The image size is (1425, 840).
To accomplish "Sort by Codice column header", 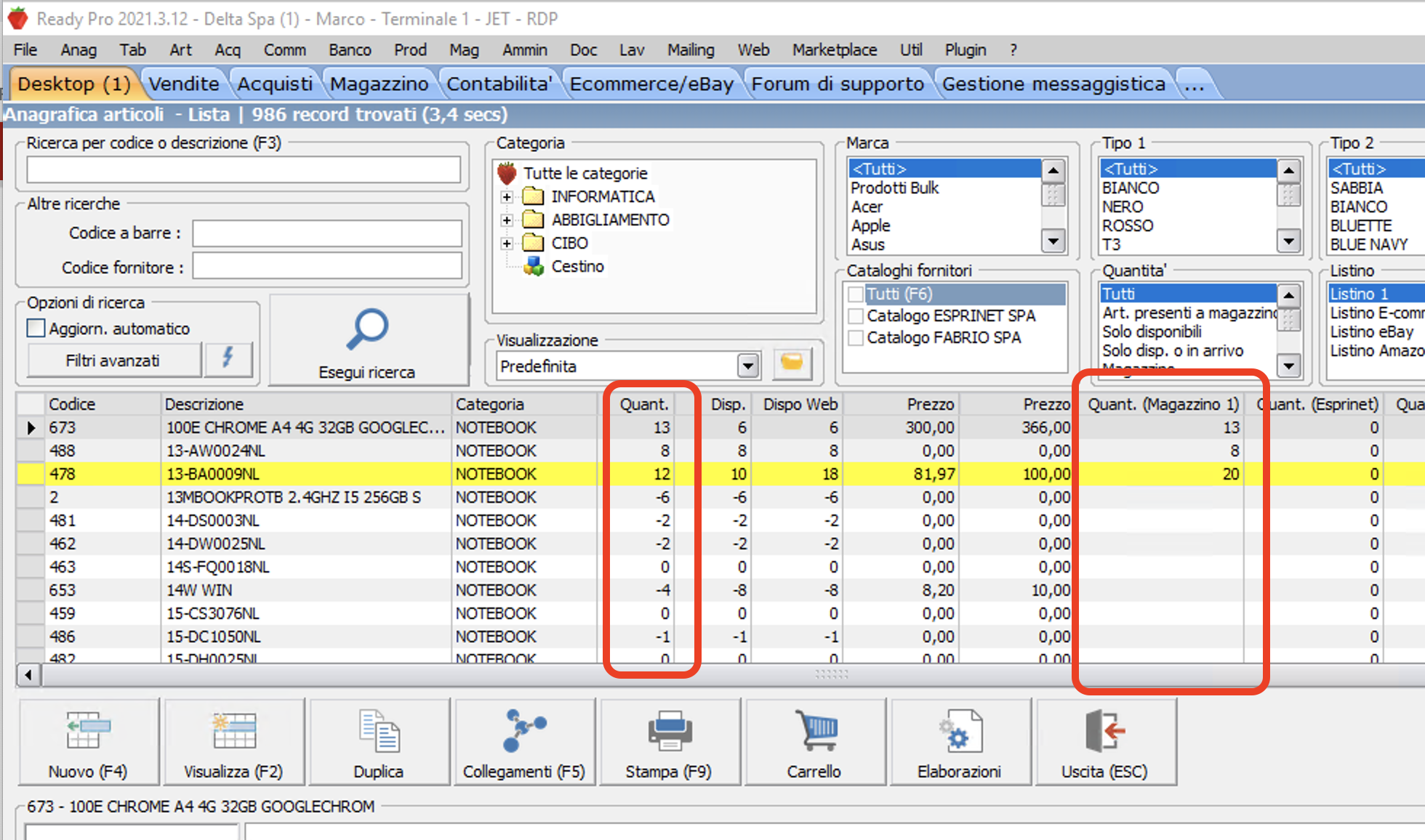I will 102,404.
